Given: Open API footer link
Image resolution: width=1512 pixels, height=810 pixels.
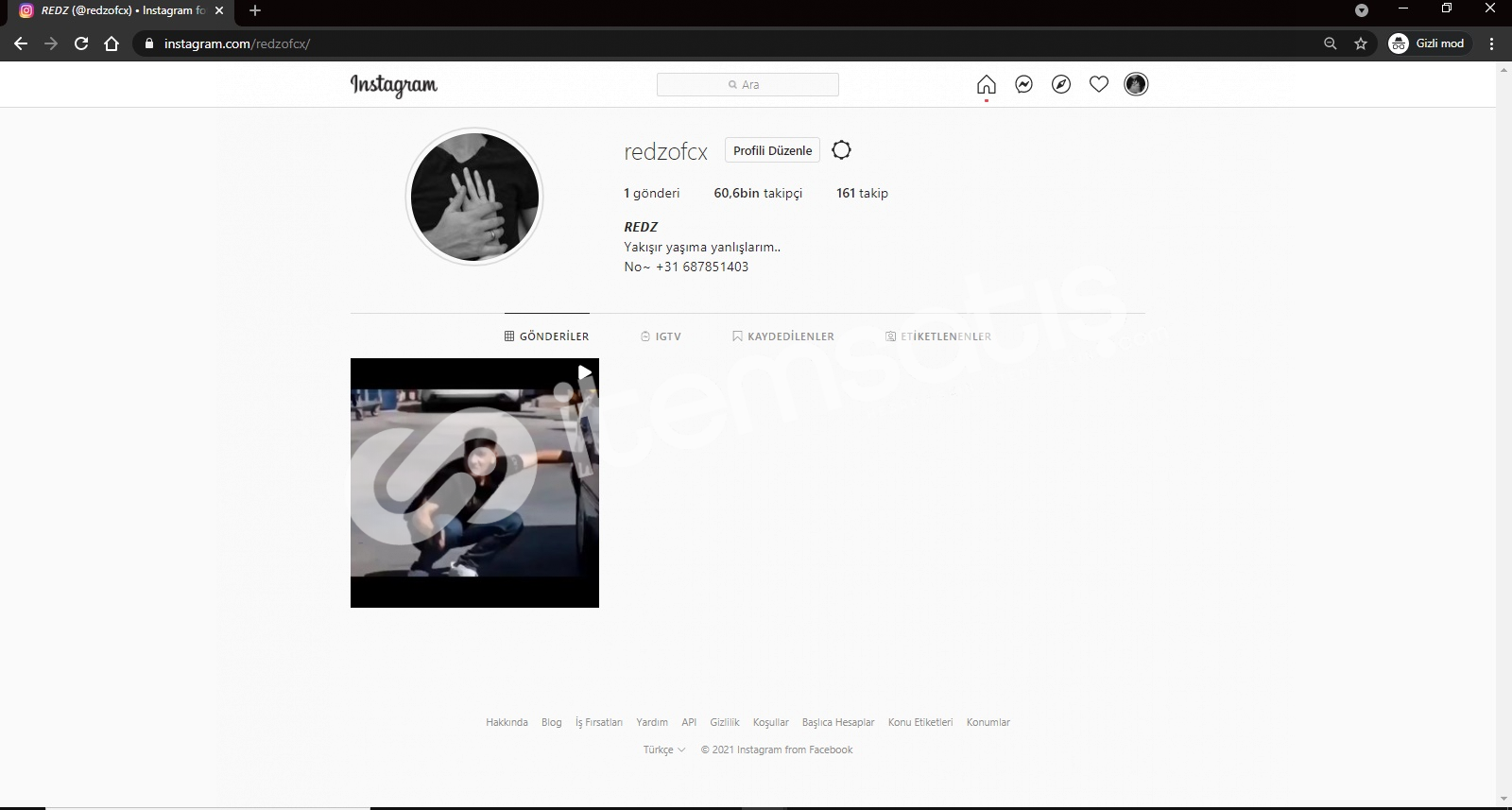Looking at the screenshot, I should [689, 722].
